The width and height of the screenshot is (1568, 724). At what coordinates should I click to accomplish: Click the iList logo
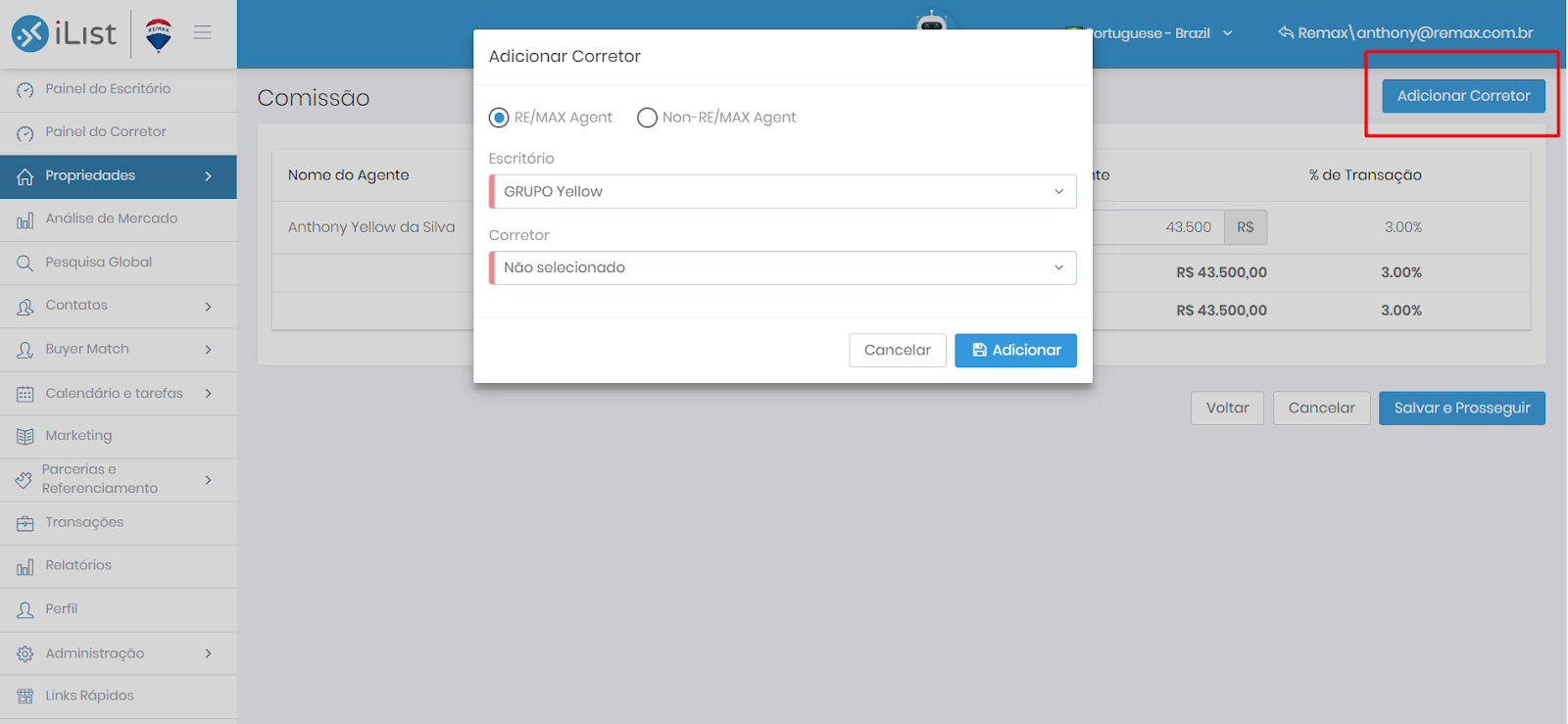tap(65, 33)
